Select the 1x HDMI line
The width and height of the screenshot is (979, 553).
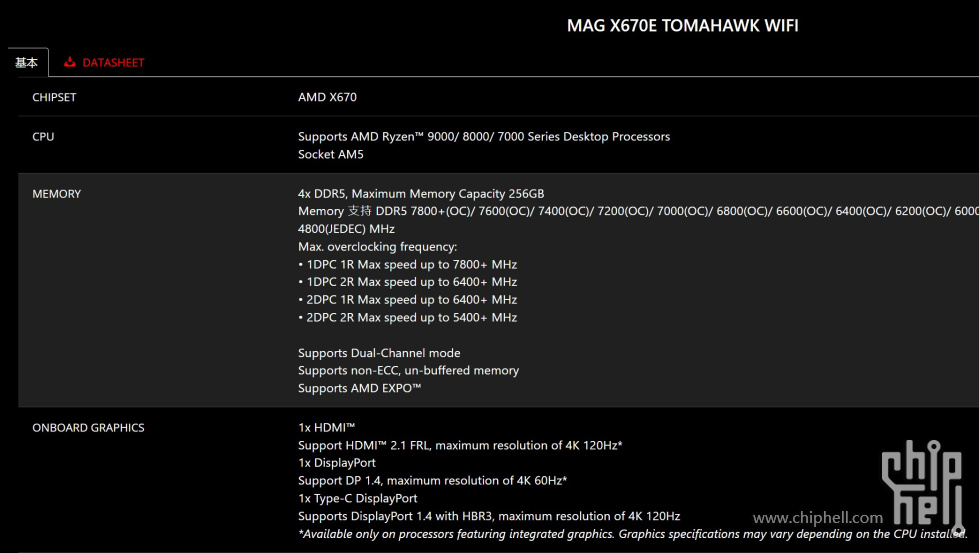(327, 428)
